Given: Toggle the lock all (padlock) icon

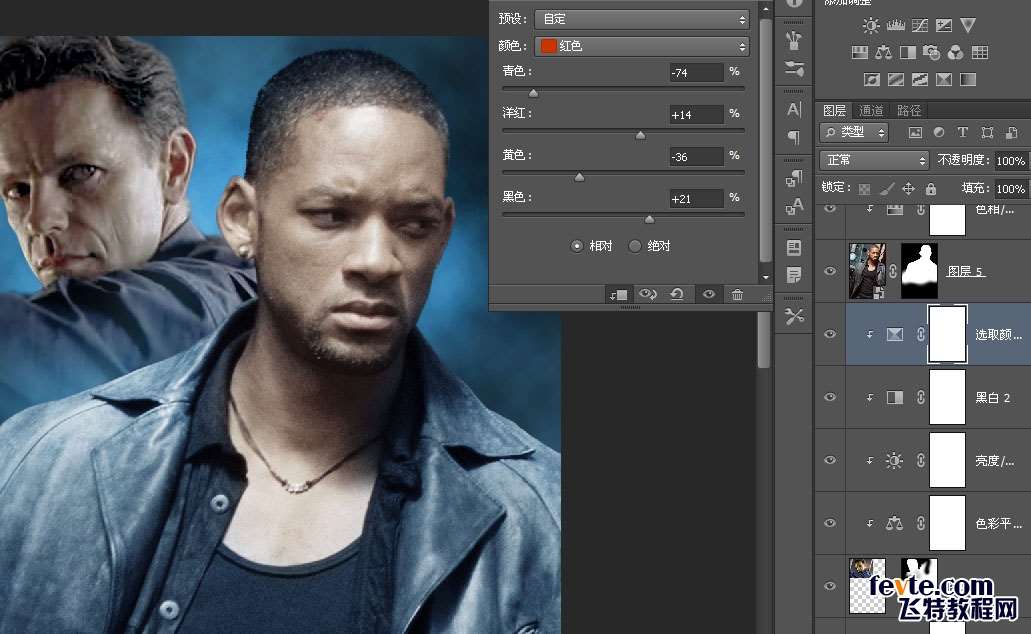Looking at the screenshot, I should 931,189.
